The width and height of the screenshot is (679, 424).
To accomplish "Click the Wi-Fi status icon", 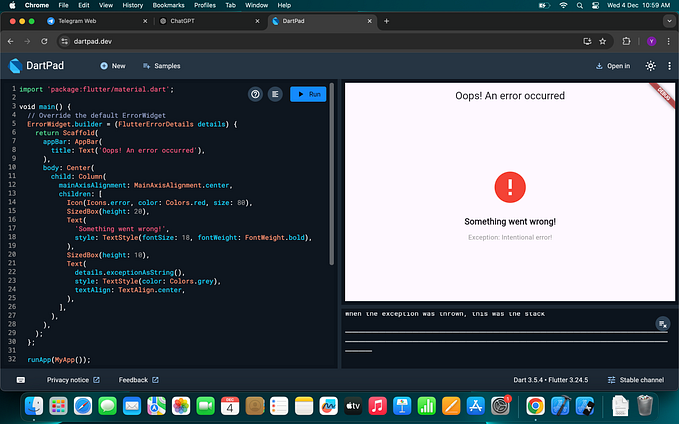I will pyautogui.click(x=563, y=5).
